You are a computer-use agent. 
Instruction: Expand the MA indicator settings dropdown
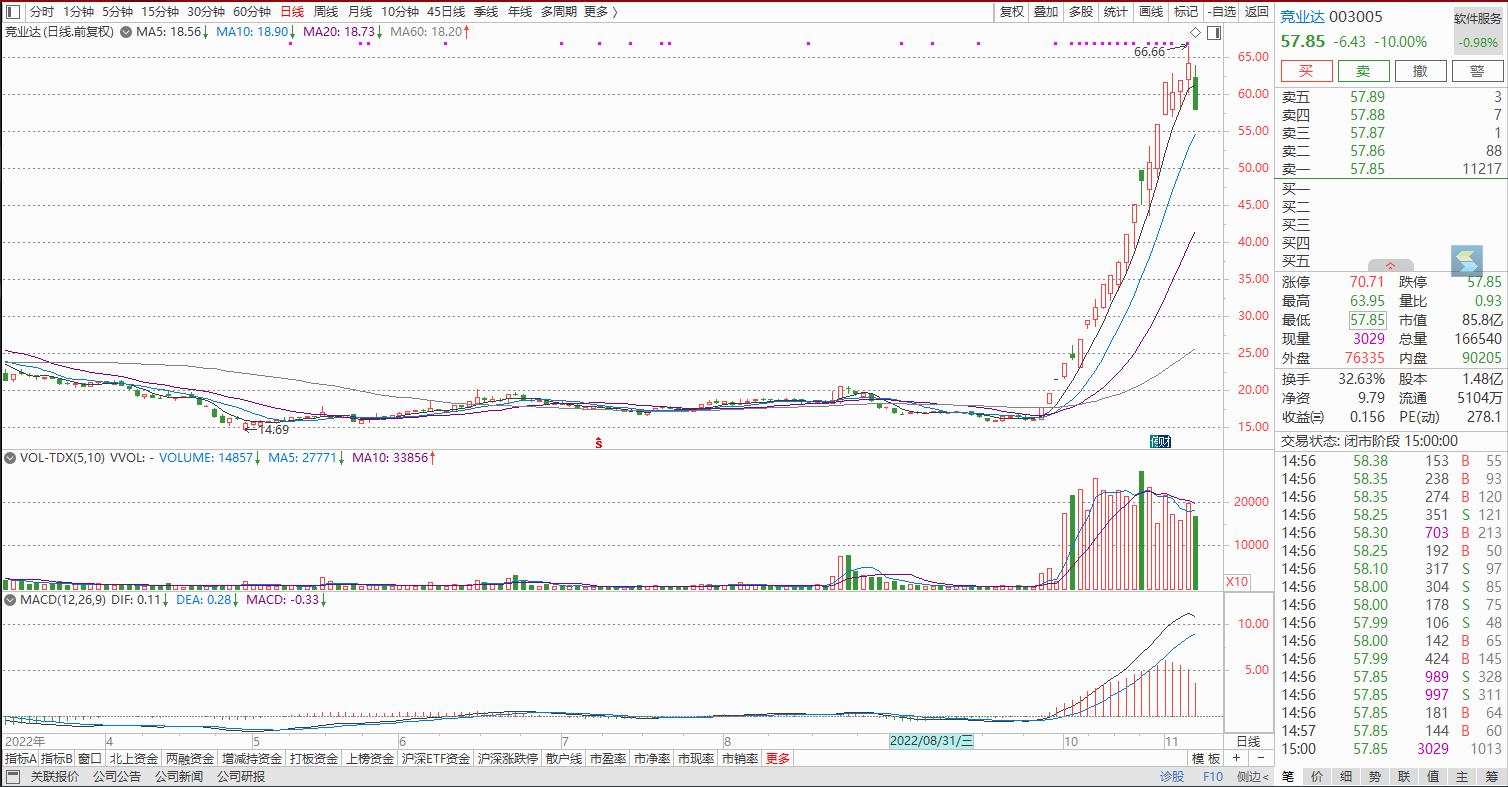pyautogui.click(x=126, y=32)
